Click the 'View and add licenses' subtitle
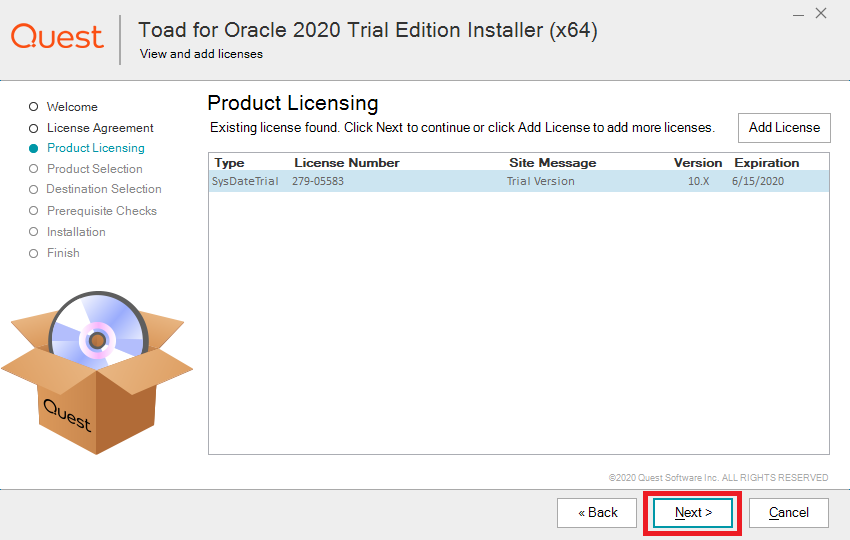 pos(201,54)
